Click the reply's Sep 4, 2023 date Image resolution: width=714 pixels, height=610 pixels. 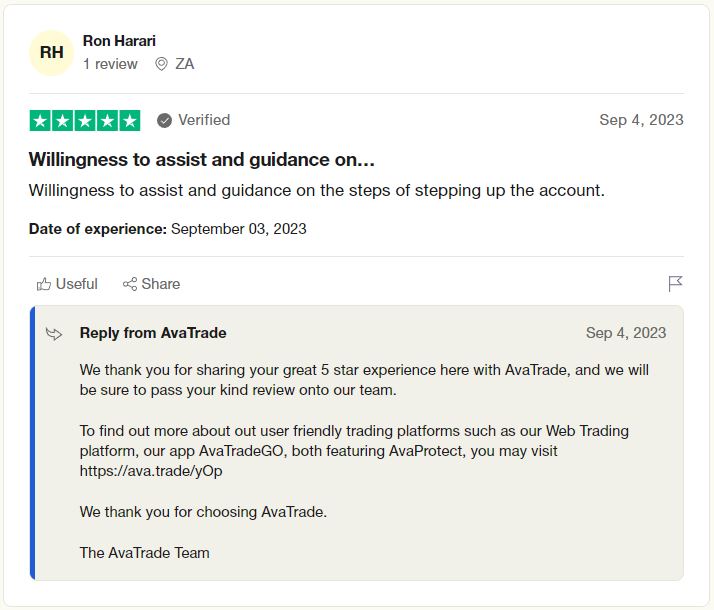point(626,333)
